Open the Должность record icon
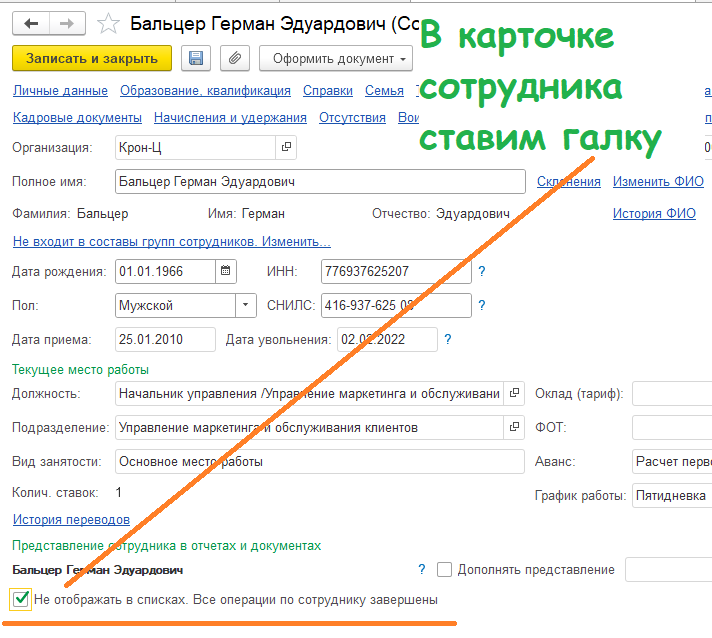Screen dimensions: 712x638 point(514,393)
